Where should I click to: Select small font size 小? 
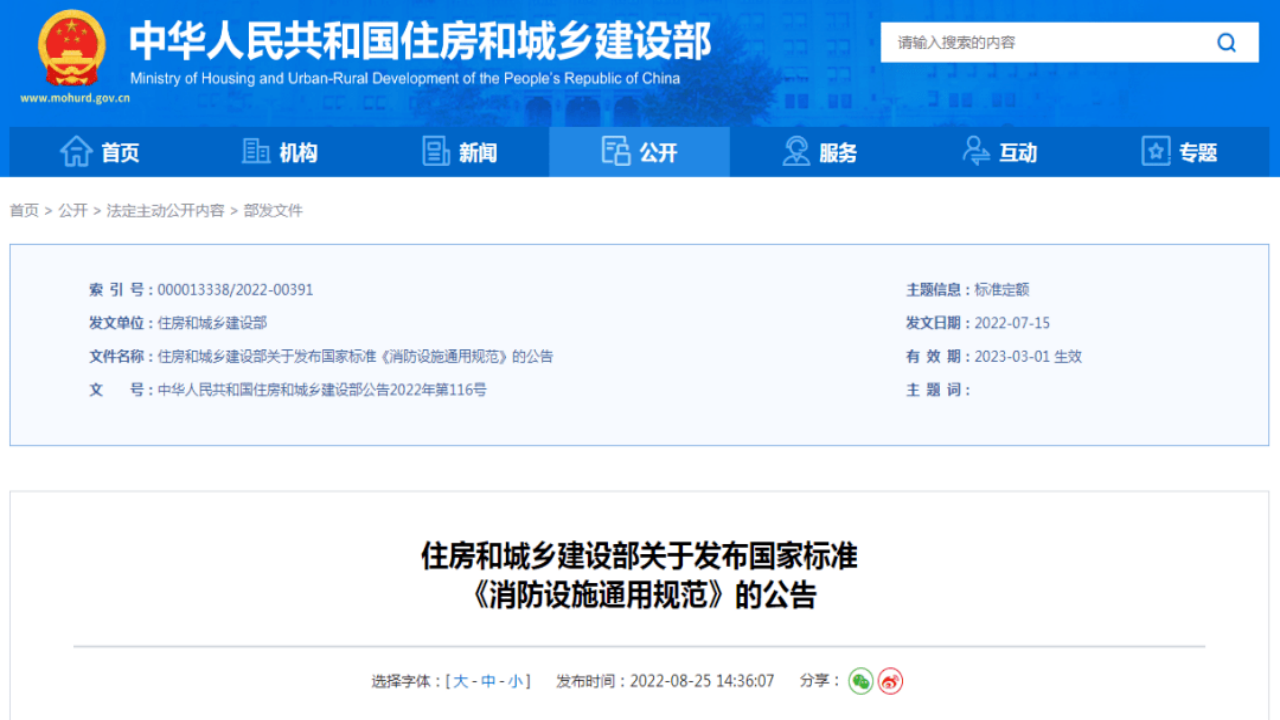[515, 681]
